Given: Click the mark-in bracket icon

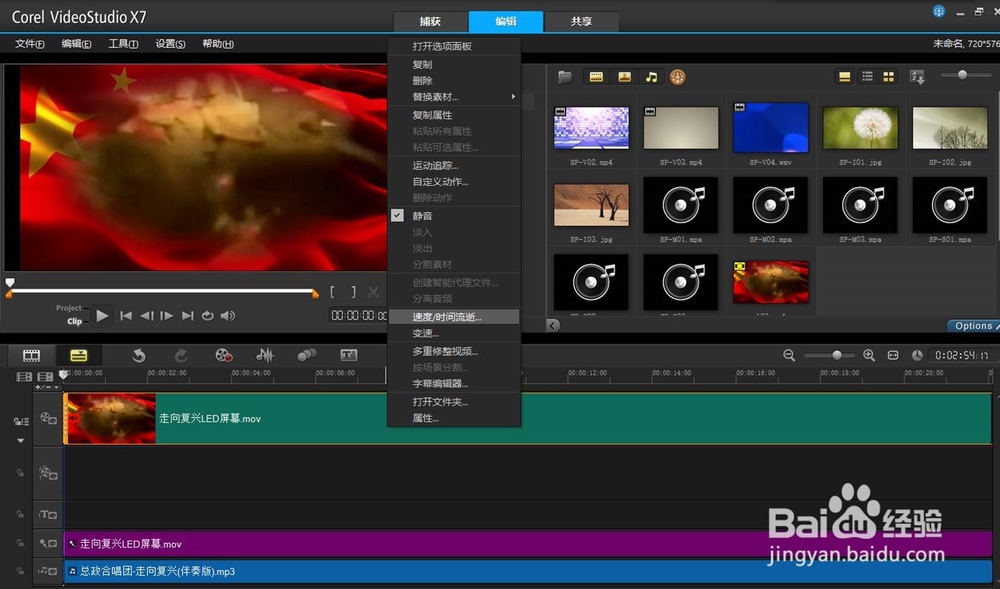Looking at the screenshot, I should (x=332, y=292).
